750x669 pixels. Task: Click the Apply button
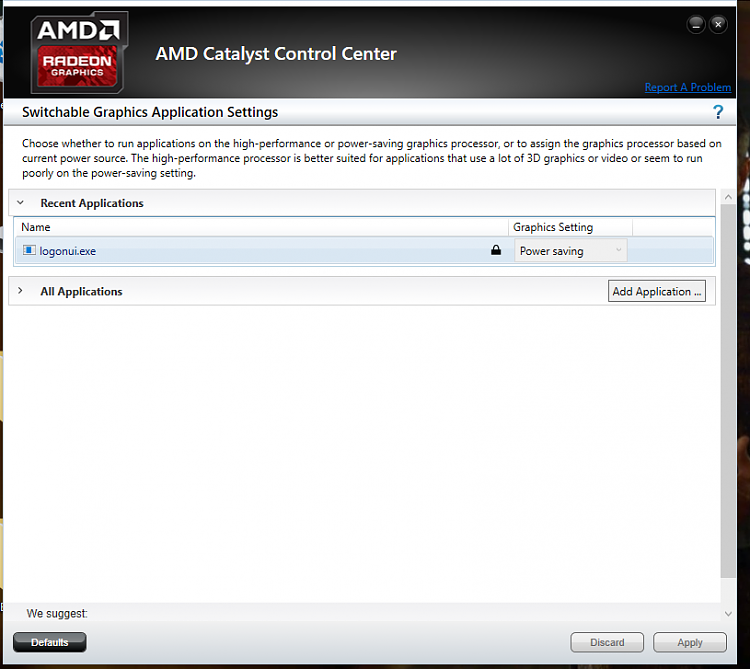pos(690,642)
